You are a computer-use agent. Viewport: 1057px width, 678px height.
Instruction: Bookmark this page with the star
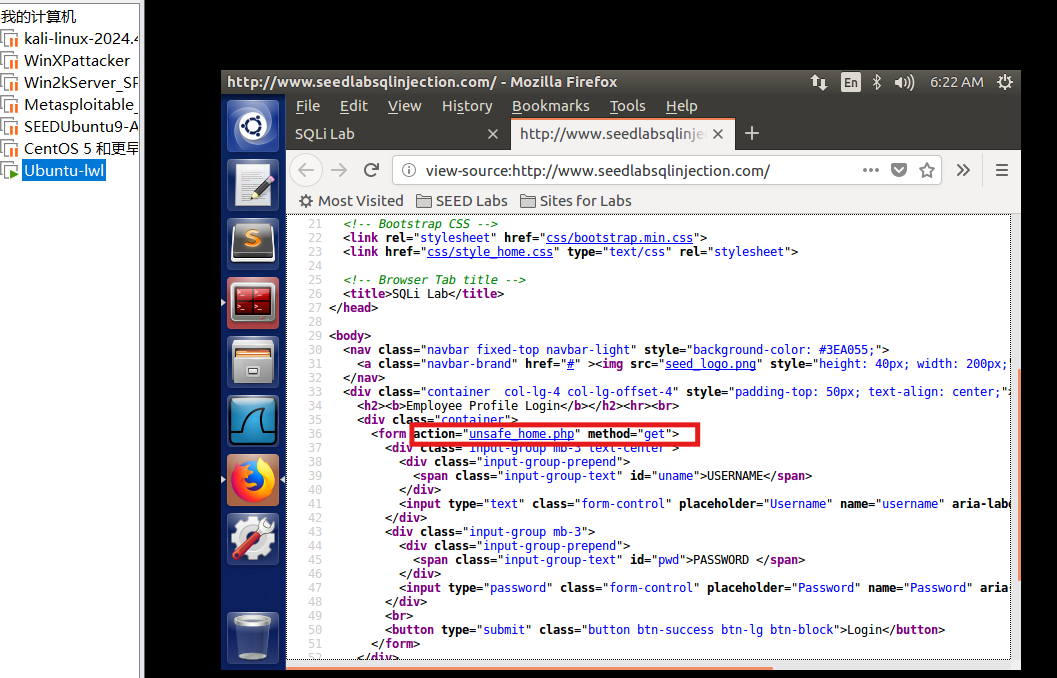[927, 170]
